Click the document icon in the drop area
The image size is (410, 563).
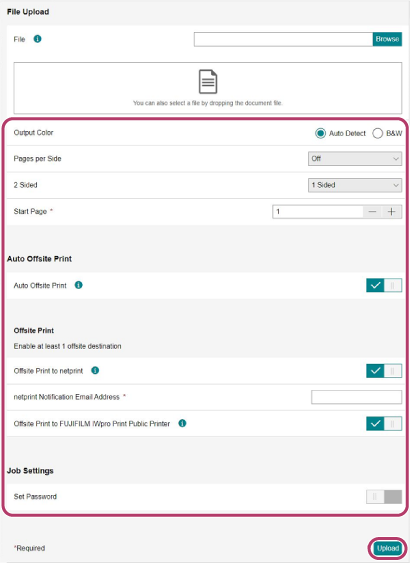tap(208, 82)
